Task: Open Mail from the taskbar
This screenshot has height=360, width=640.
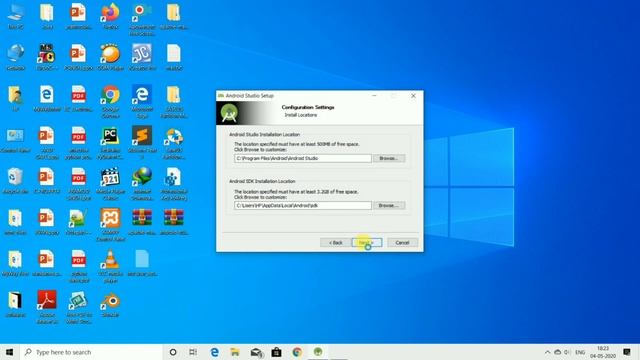Action: click(x=256, y=352)
